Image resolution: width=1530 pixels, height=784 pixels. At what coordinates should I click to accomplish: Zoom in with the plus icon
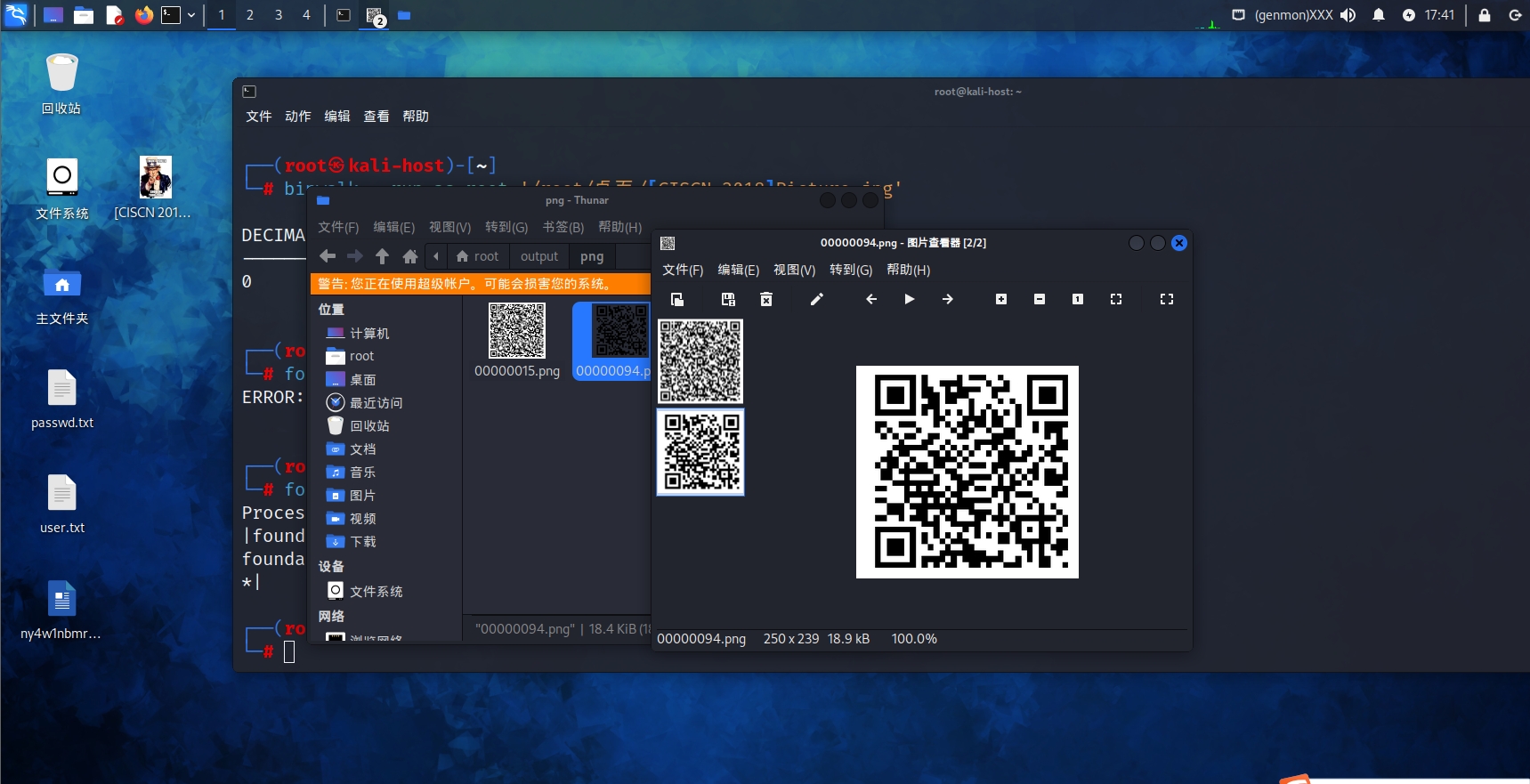(1001, 299)
